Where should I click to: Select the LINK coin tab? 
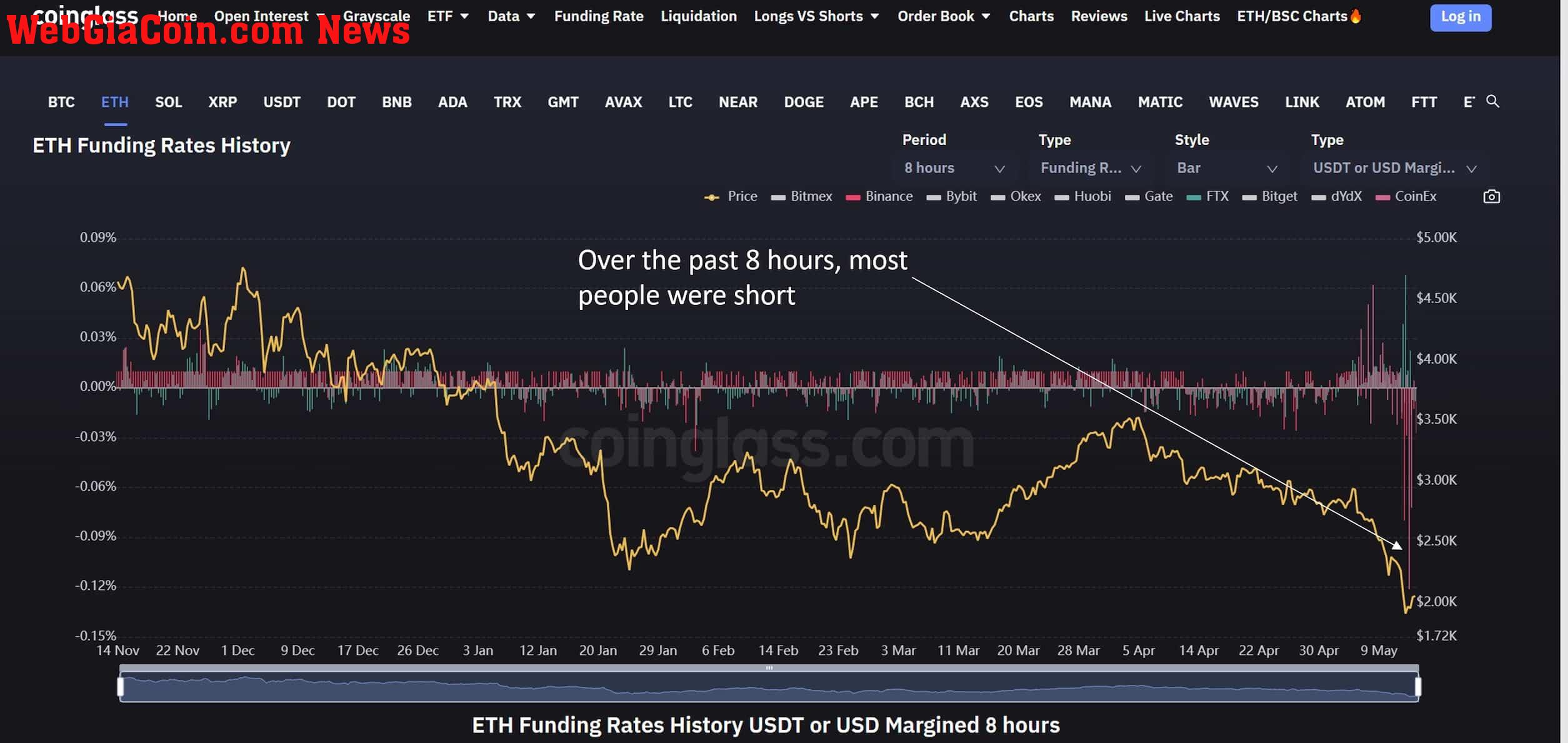(x=1302, y=102)
